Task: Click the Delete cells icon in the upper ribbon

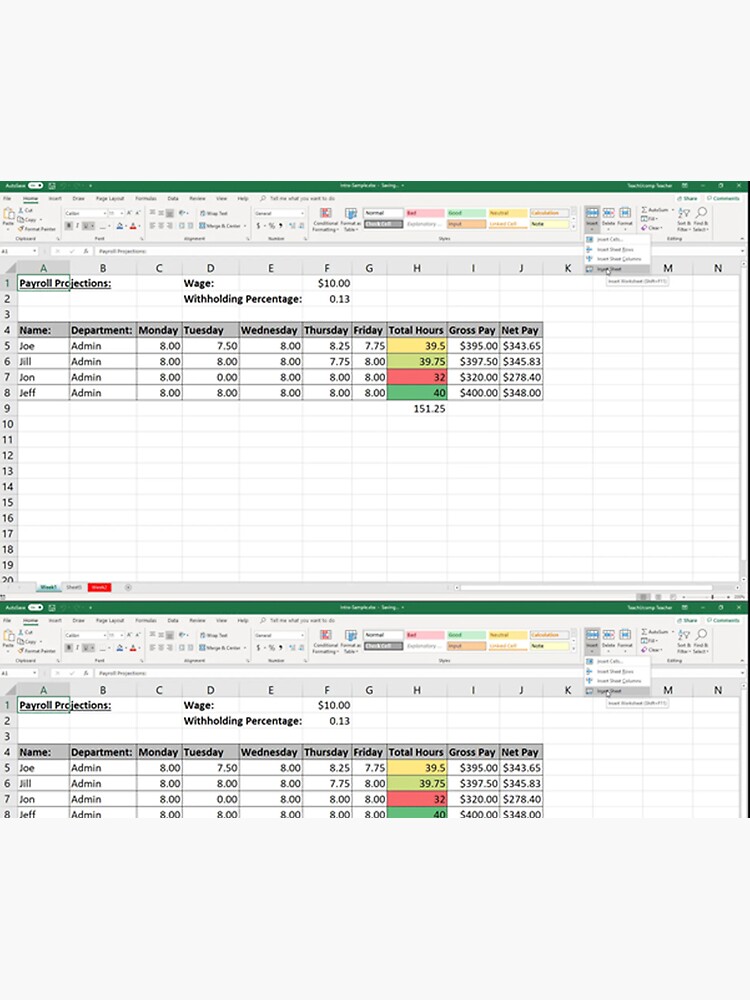Action: (x=609, y=218)
